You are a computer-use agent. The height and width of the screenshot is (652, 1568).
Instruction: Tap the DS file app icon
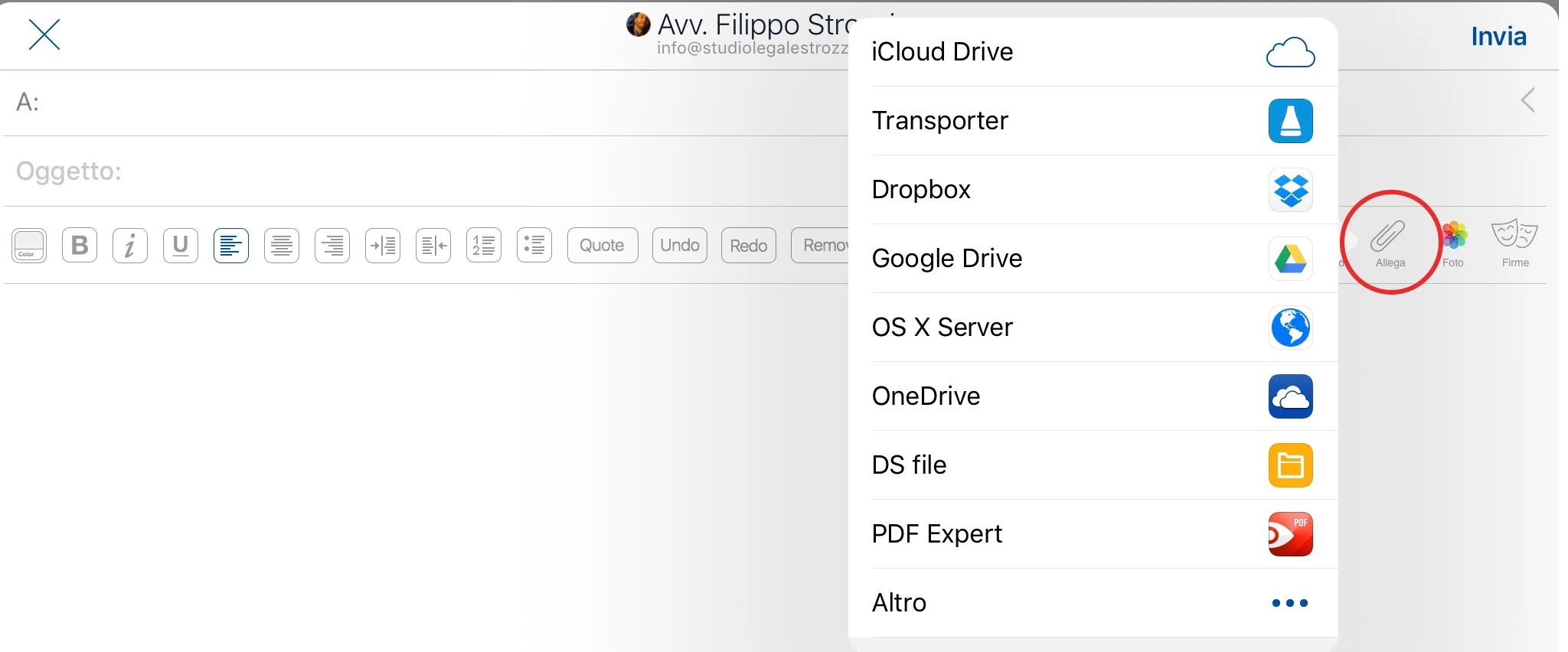(x=1291, y=465)
